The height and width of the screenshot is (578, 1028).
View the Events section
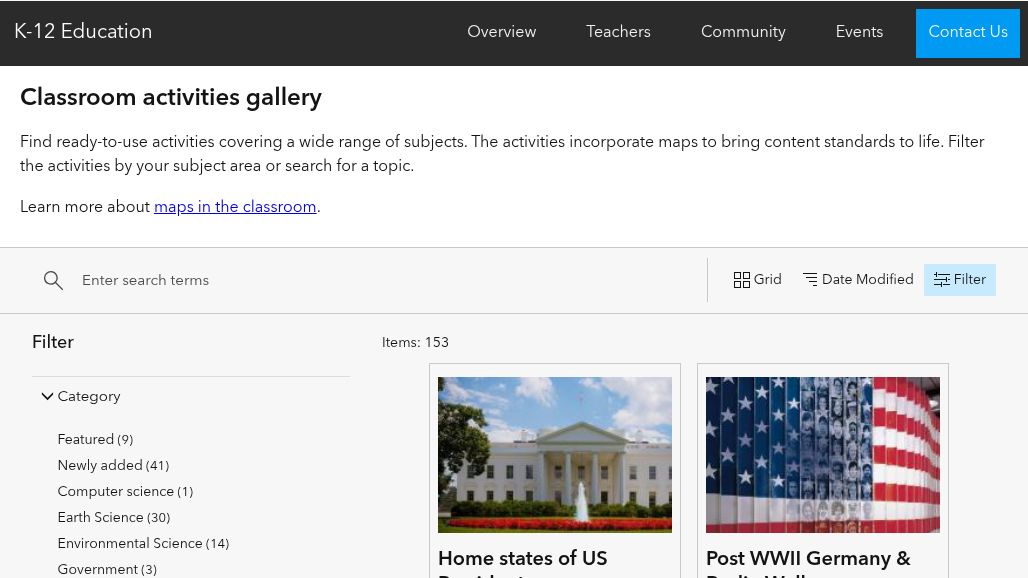pyautogui.click(x=859, y=32)
